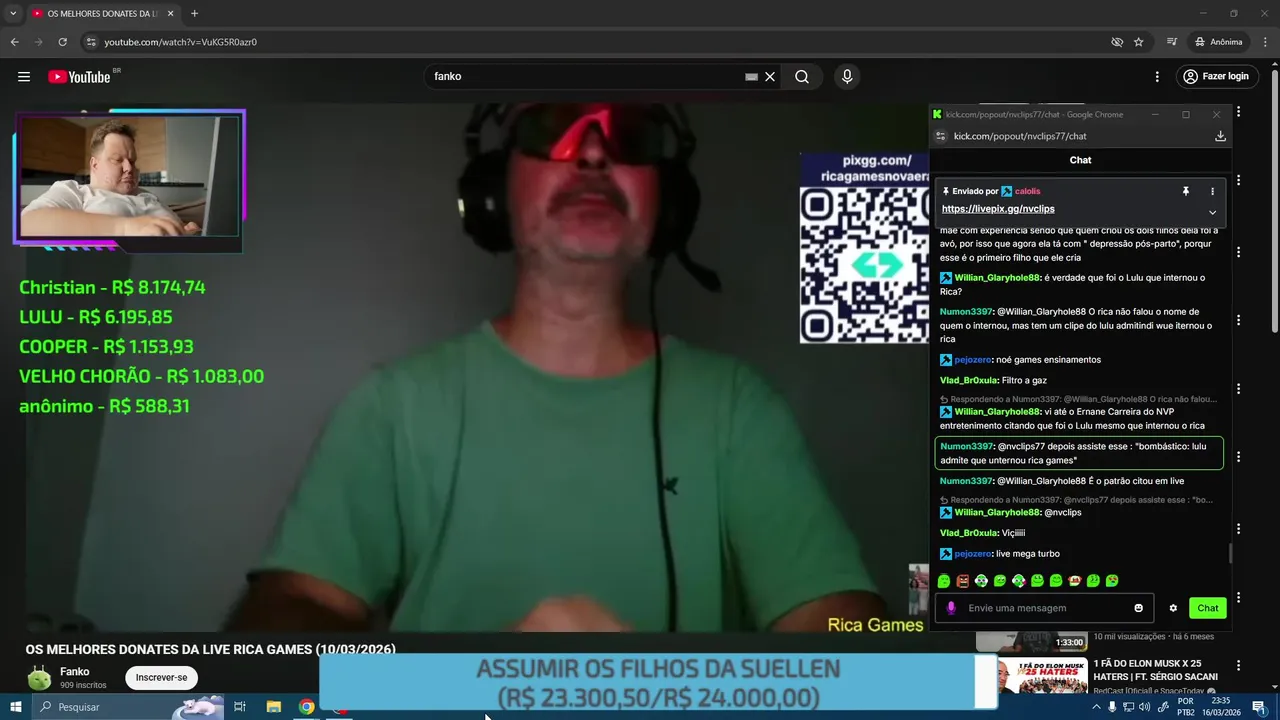The height and width of the screenshot is (720, 1280).
Task: Open the on-screen keyboard in search box
Action: coord(751,77)
